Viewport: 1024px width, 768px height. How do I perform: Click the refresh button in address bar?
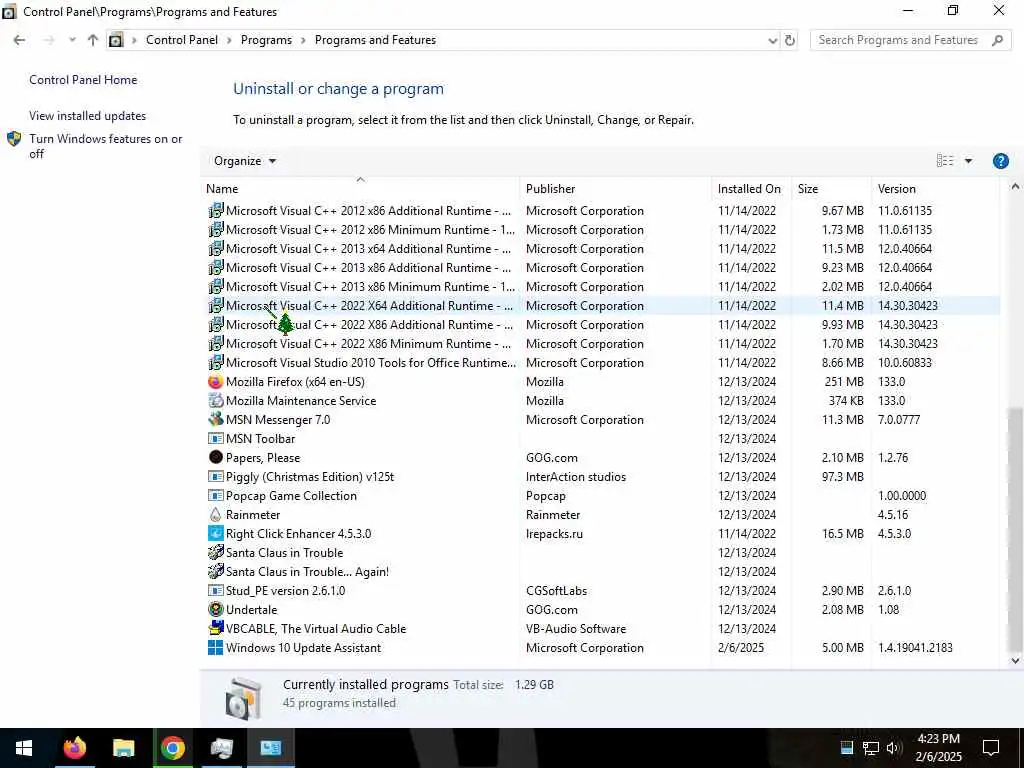click(790, 40)
